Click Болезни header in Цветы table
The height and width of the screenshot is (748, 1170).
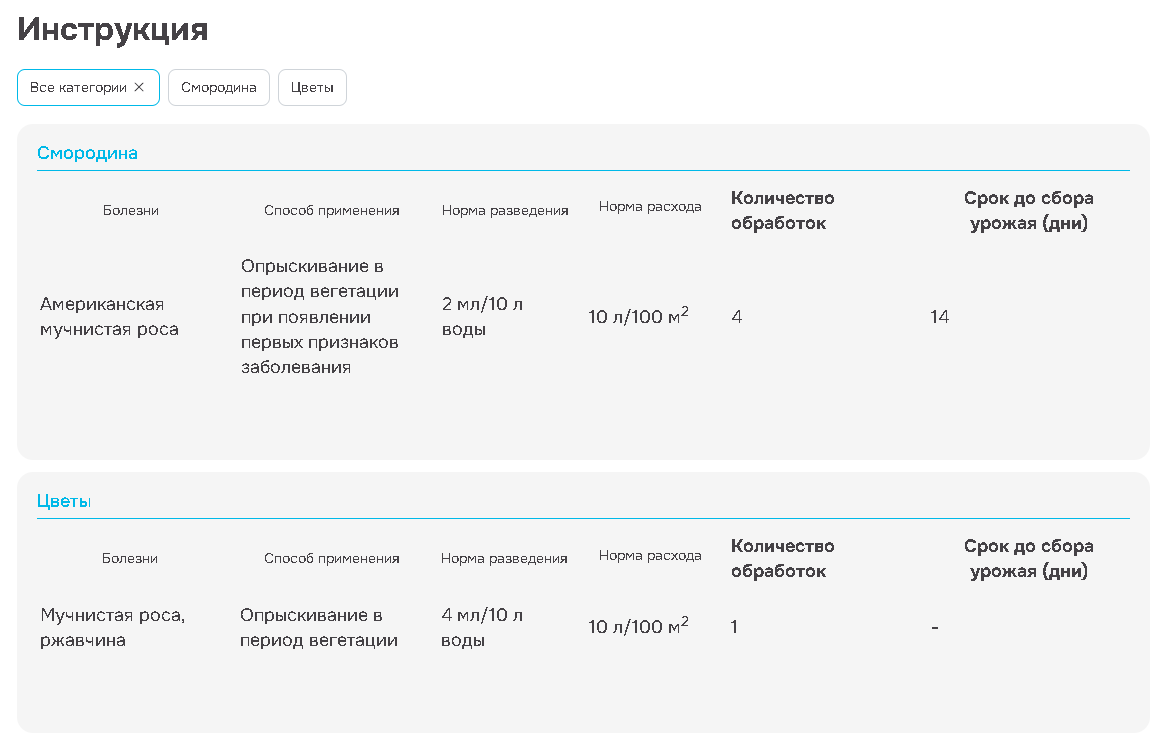pos(130,558)
